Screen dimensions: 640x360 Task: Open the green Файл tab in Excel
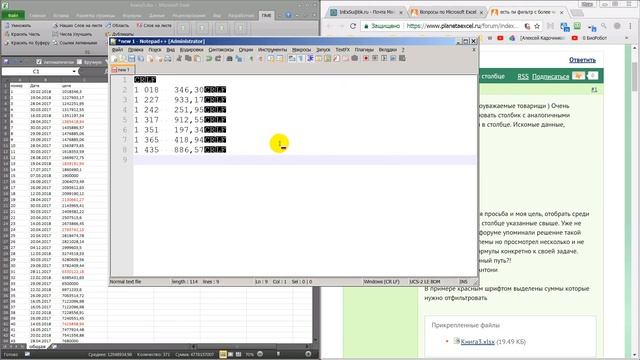(13, 16)
